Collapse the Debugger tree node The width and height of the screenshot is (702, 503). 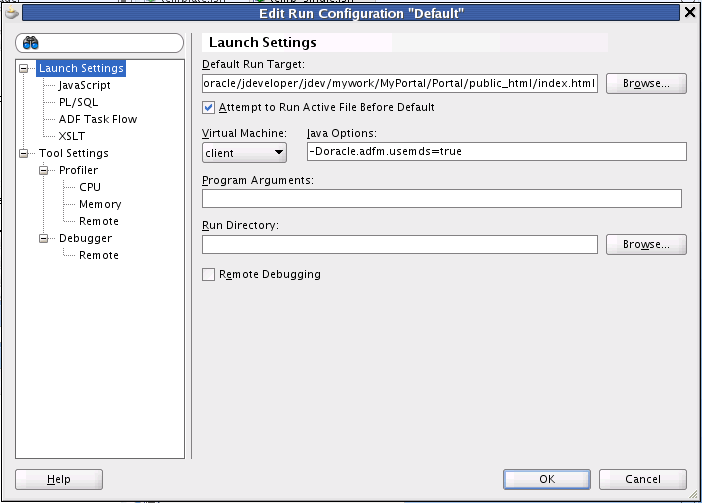(43, 239)
